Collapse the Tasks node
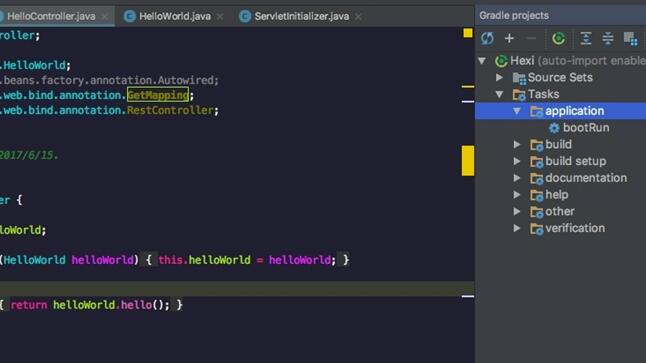646x363 pixels. click(x=499, y=94)
